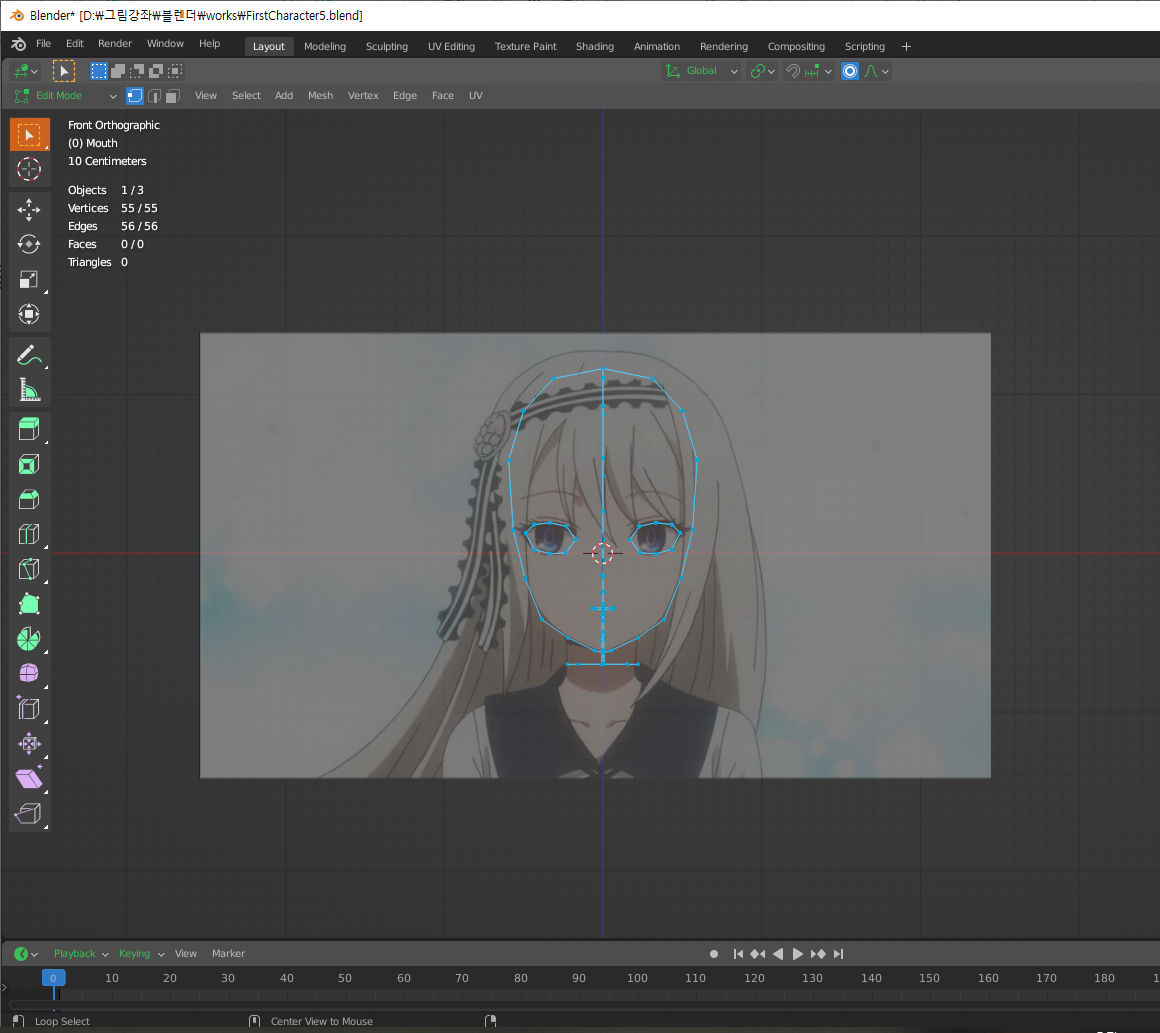Viewport: 1160px width, 1033px height.
Task: Set selection mode to Invert
Action: (156, 71)
